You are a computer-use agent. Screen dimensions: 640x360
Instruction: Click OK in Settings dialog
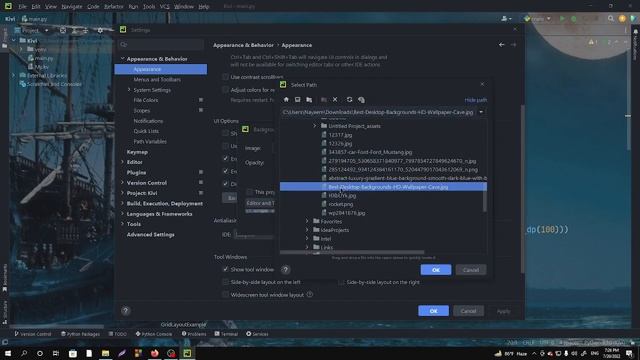[x=433, y=311]
